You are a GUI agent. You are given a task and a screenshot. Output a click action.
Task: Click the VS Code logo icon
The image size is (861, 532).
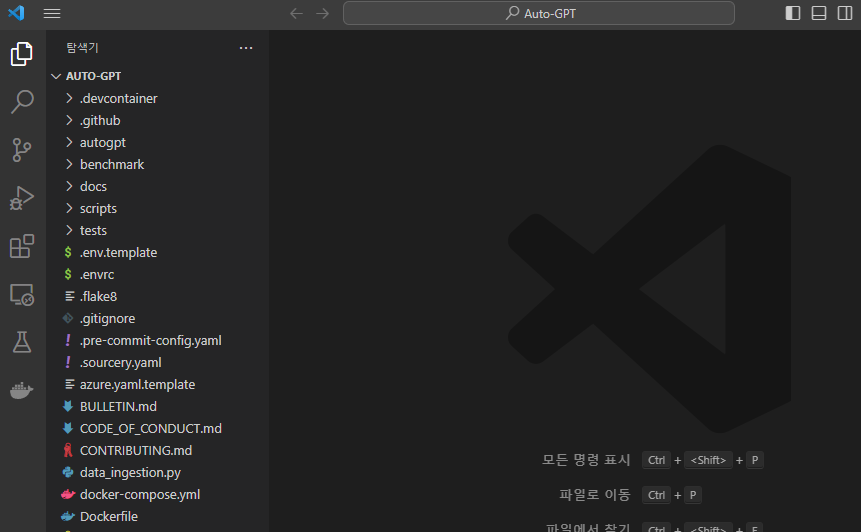click(x=16, y=13)
